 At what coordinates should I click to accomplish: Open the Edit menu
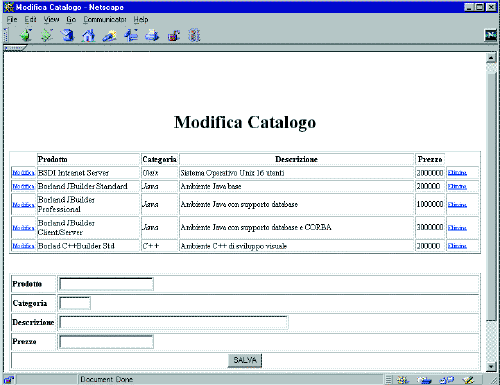tap(30, 20)
